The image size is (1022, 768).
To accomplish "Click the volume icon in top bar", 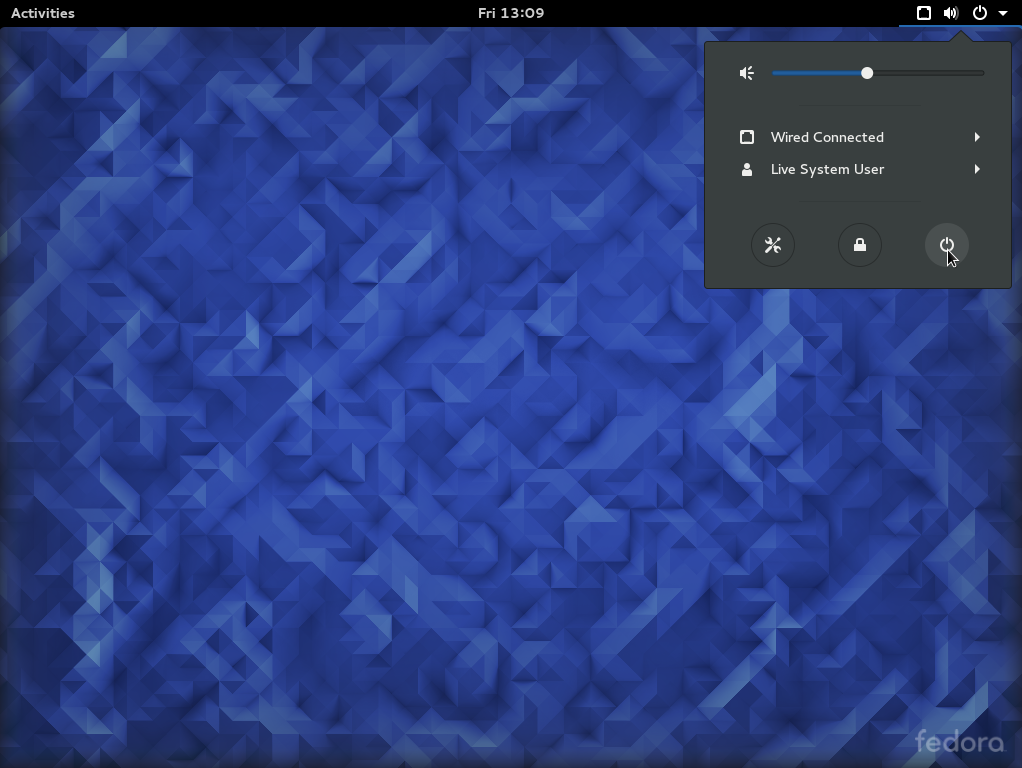I will (x=951, y=13).
